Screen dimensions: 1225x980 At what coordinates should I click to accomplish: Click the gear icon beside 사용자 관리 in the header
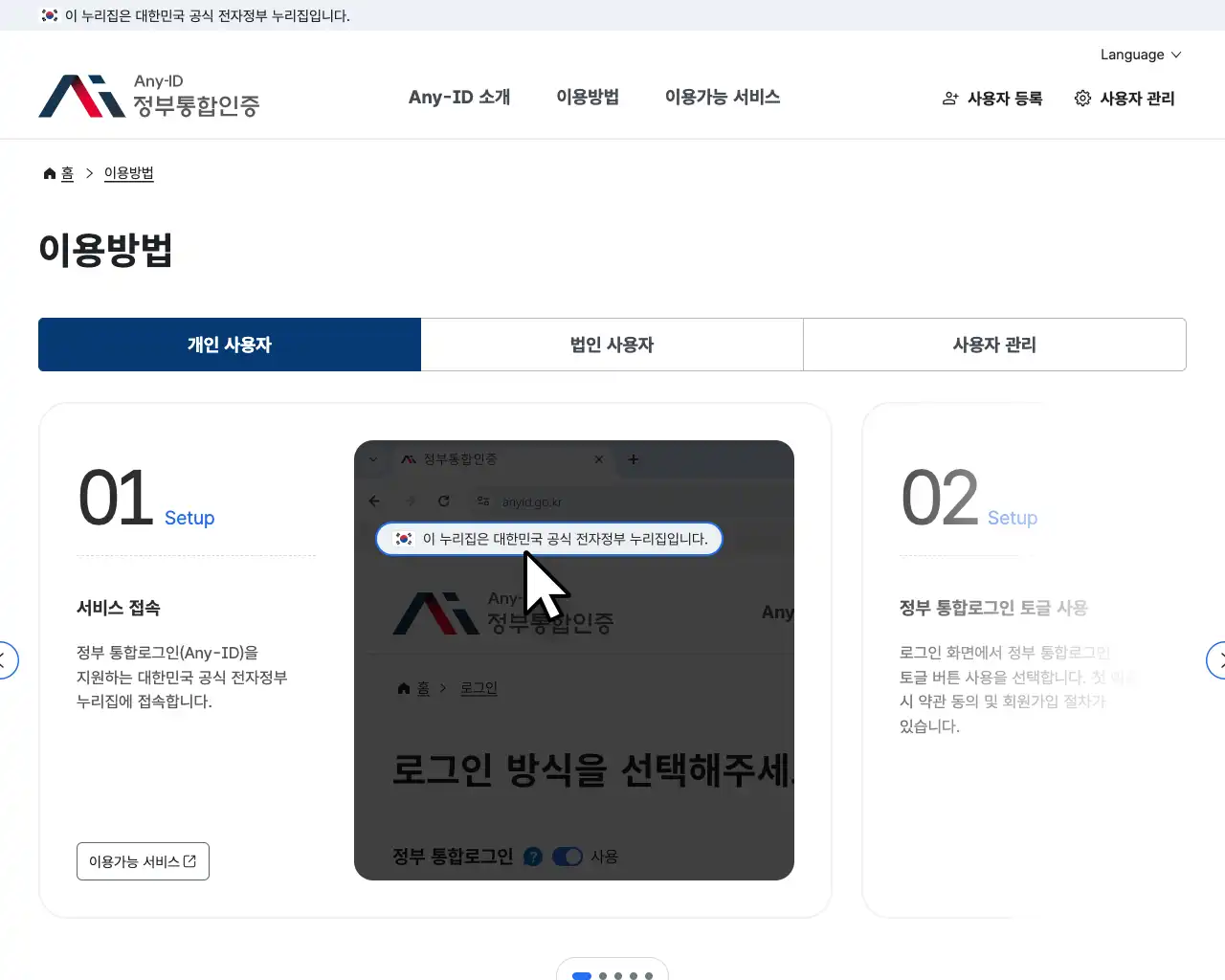(x=1082, y=99)
